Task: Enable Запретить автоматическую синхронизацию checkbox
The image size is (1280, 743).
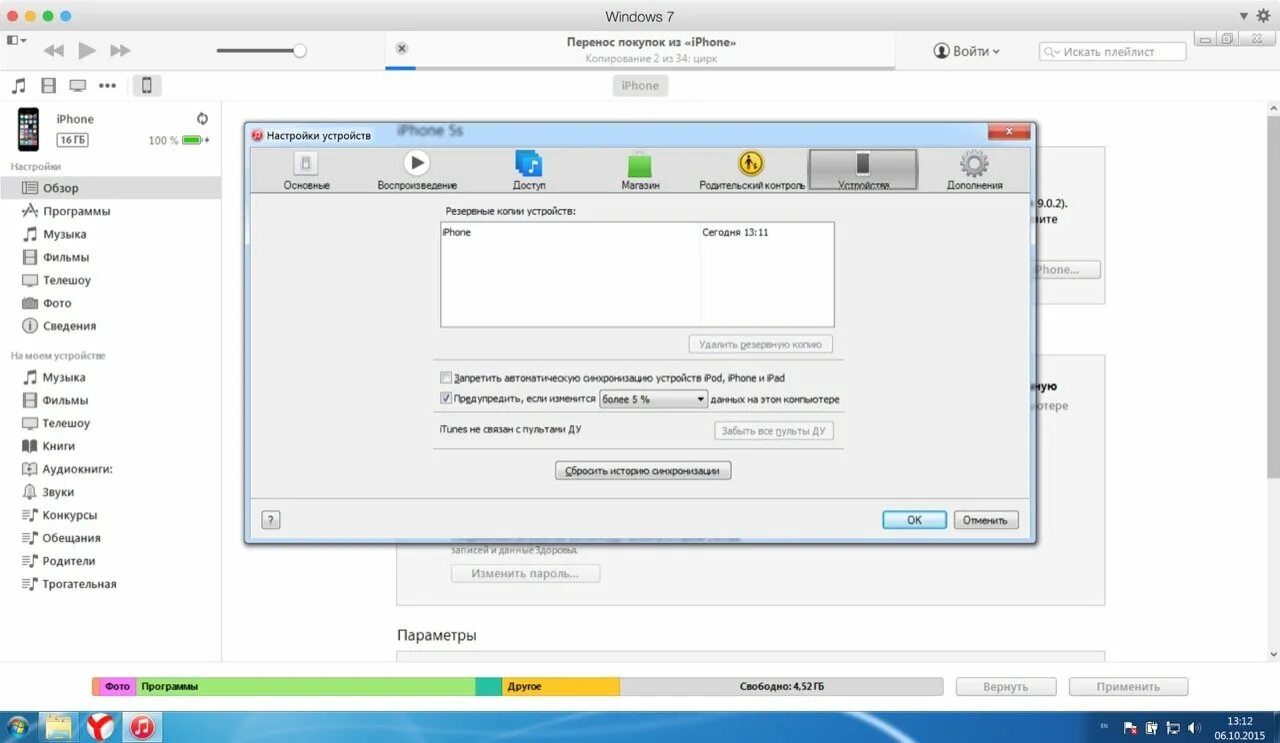Action: (x=446, y=378)
